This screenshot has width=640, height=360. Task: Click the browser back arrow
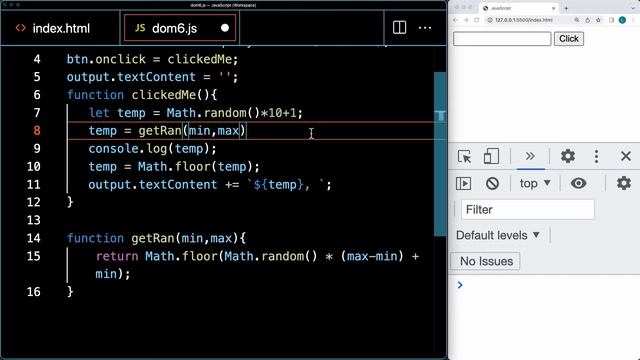tap(456, 20)
